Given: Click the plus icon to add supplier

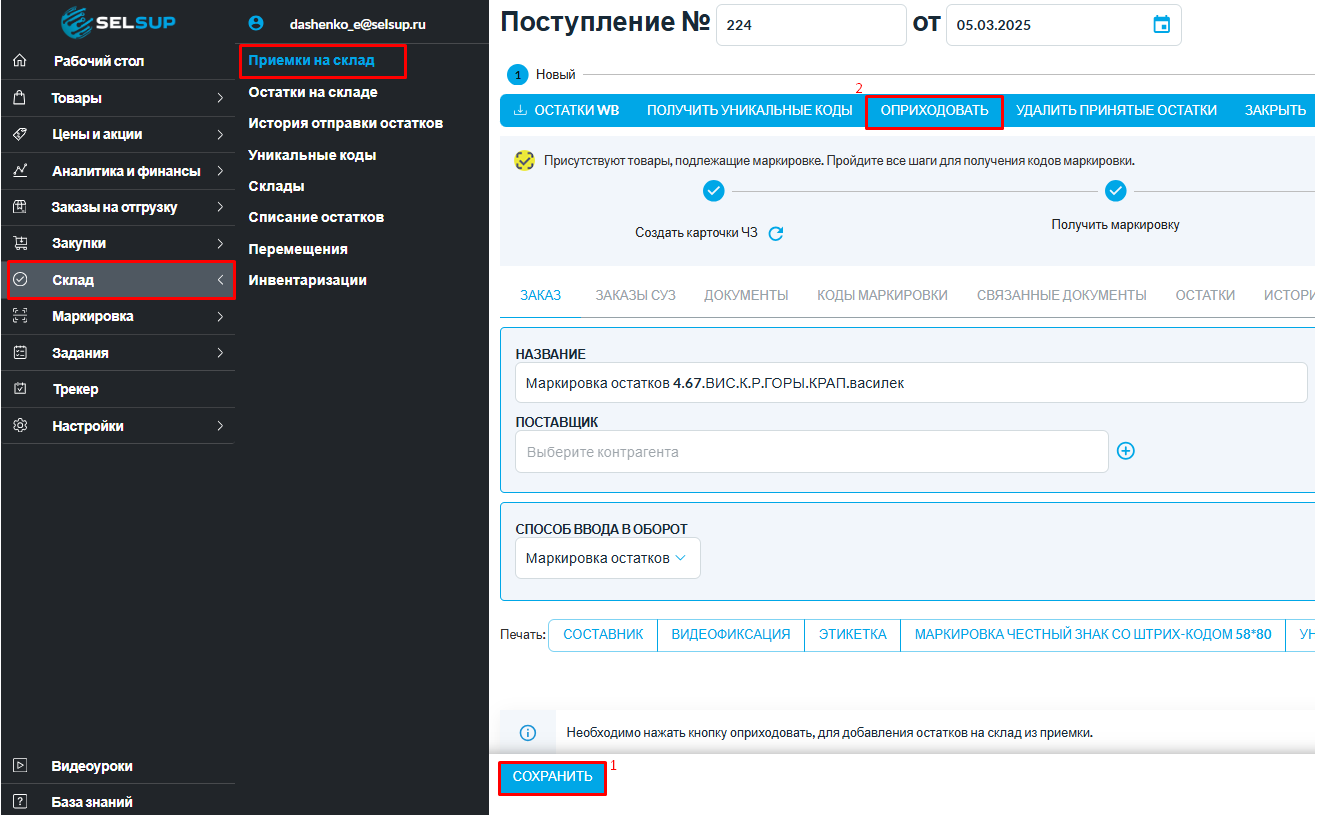Looking at the screenshot, I should click(x=1126, y=451).
